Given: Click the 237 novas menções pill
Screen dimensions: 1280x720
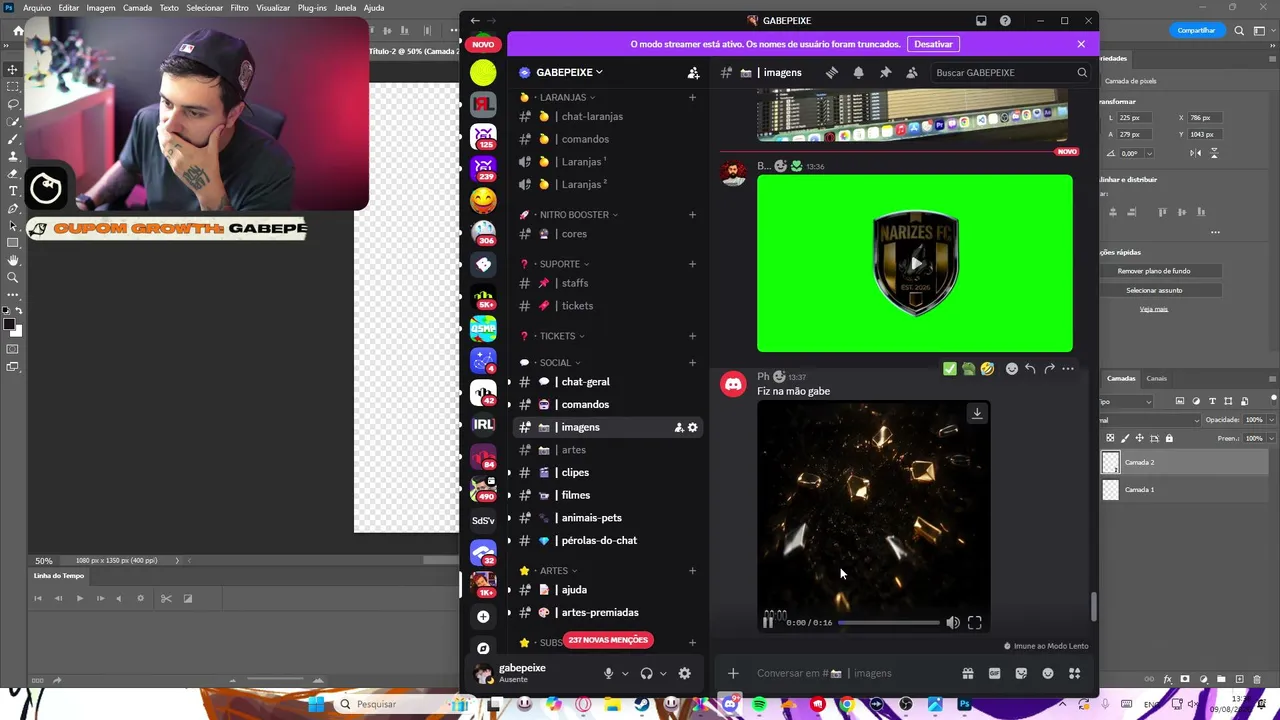Looking at the screenshot, I should (x=608, y=640).
